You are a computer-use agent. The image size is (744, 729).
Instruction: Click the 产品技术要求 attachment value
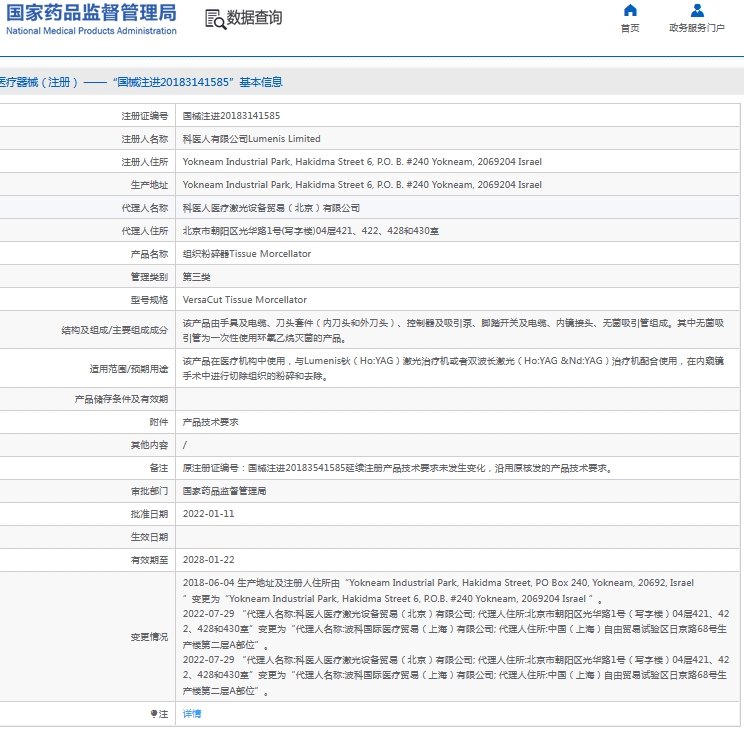point(210,422)
